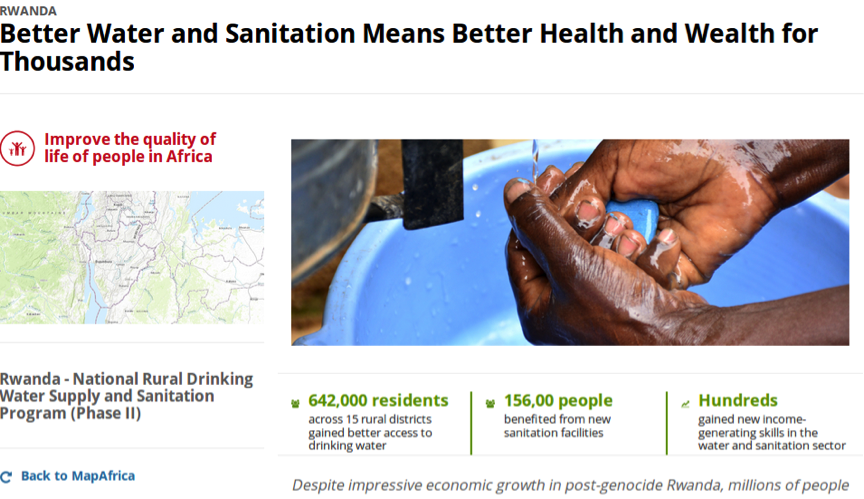
Task: Click the drinking water access description text
Action: [x=370, y=432]
